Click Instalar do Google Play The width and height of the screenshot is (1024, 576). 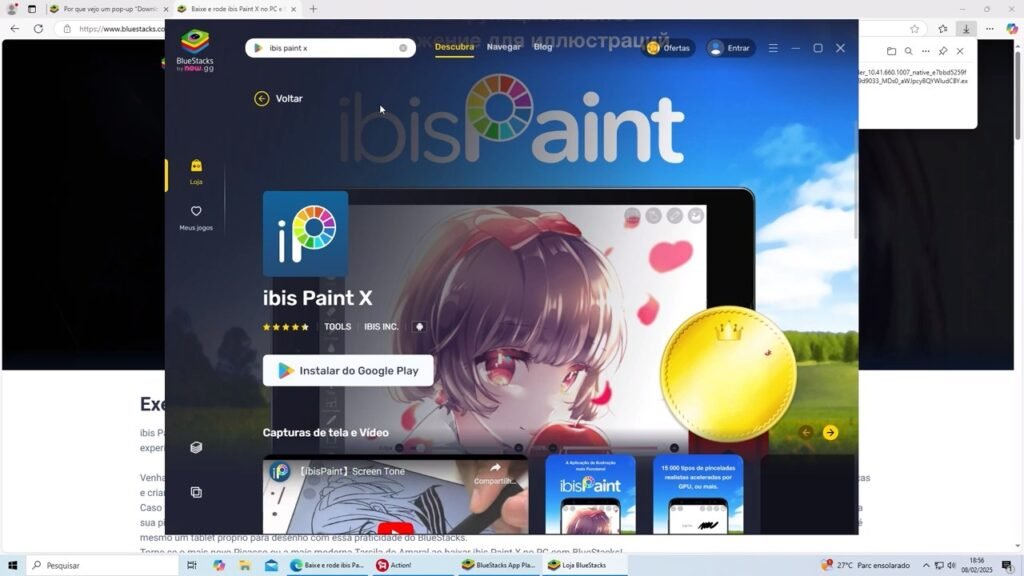[348, 370]
